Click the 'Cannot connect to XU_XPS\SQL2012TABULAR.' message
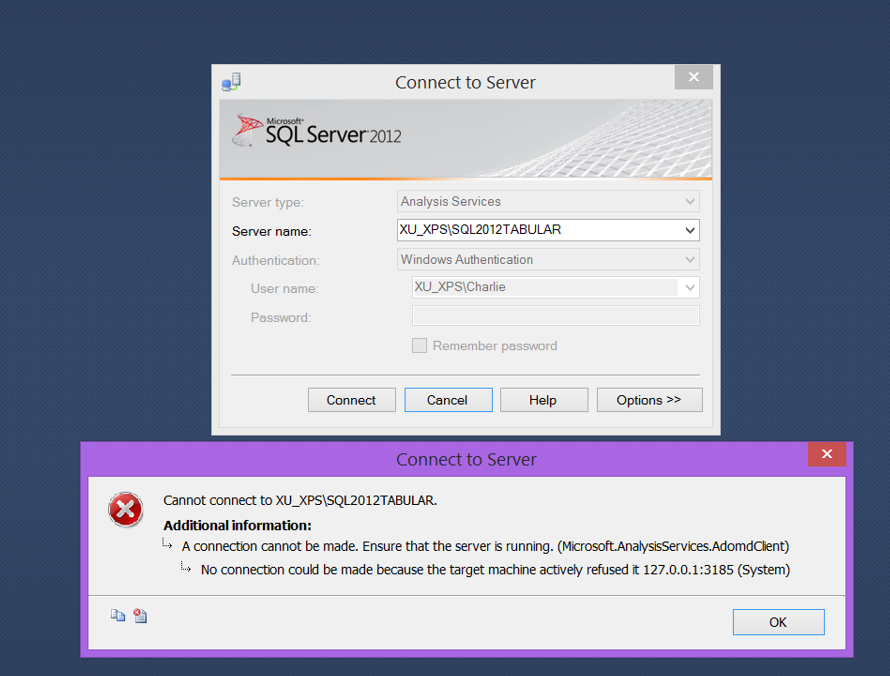 point(300,501)
